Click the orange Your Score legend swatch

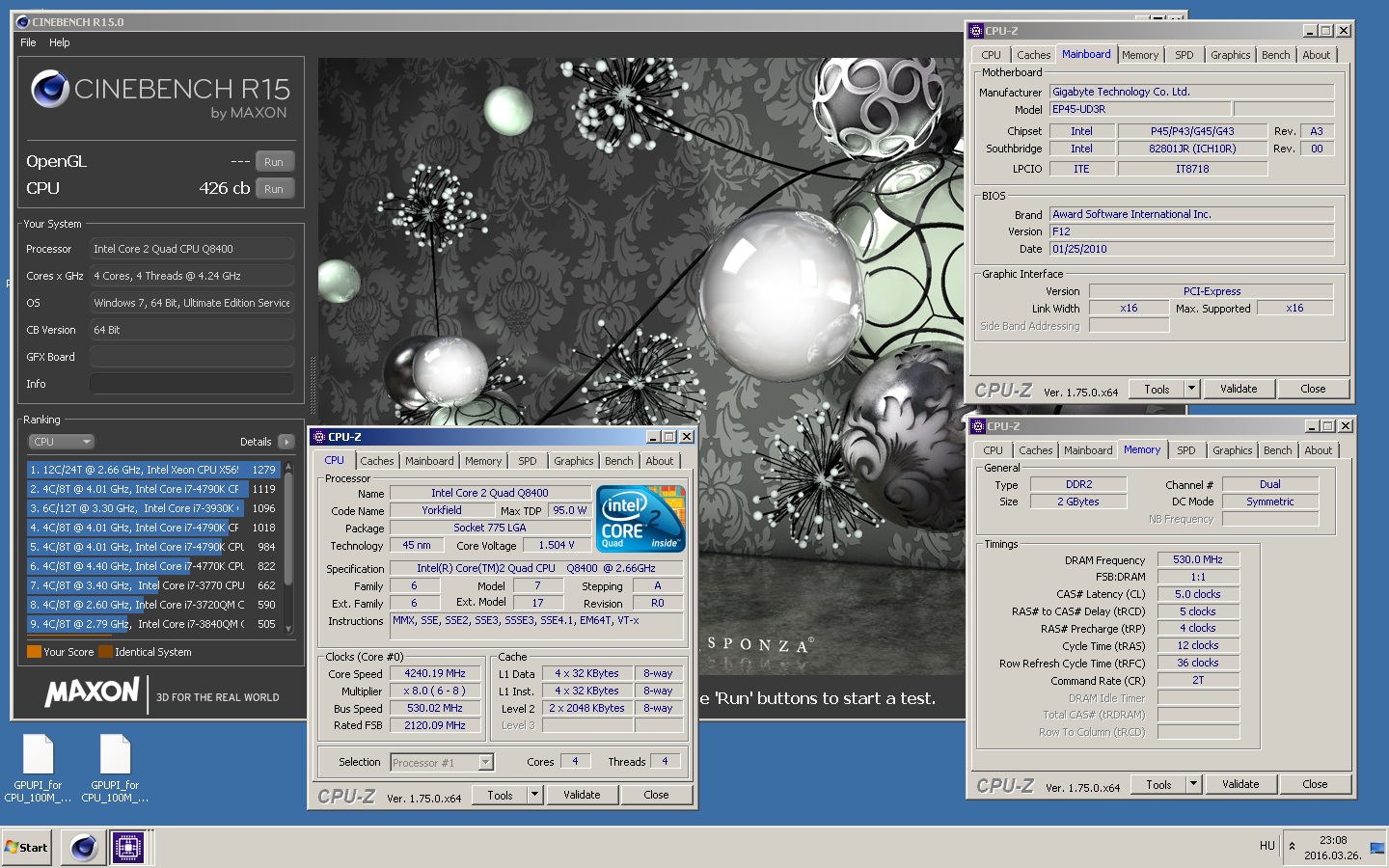34,652
